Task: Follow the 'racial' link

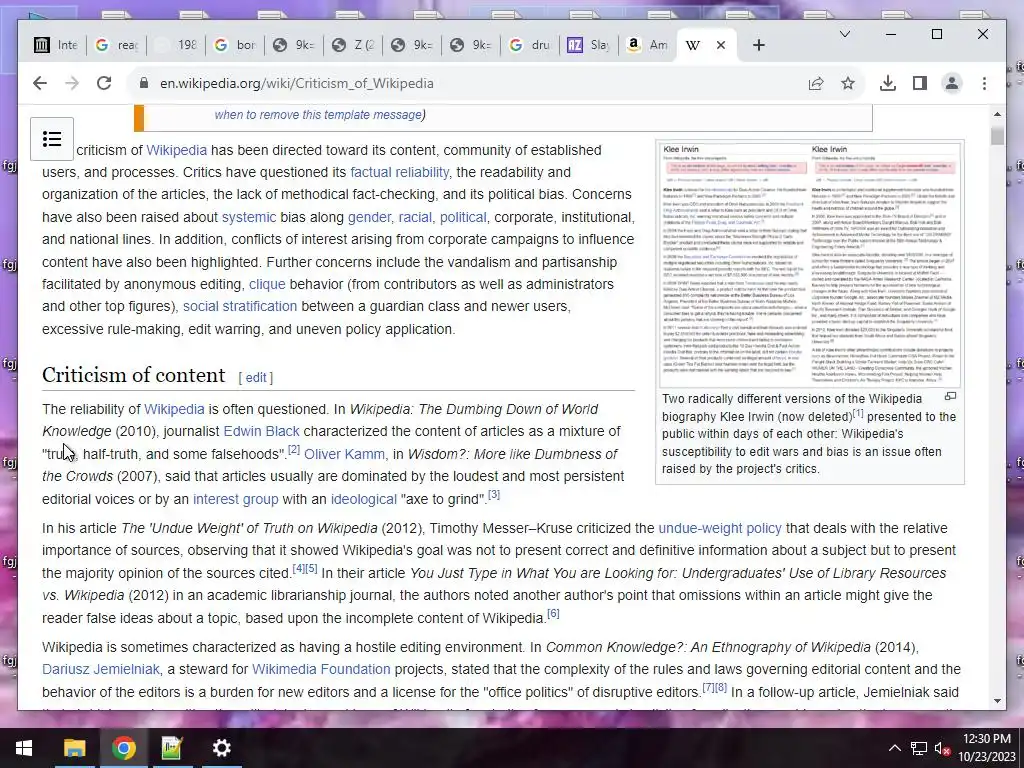Action: 415,217
